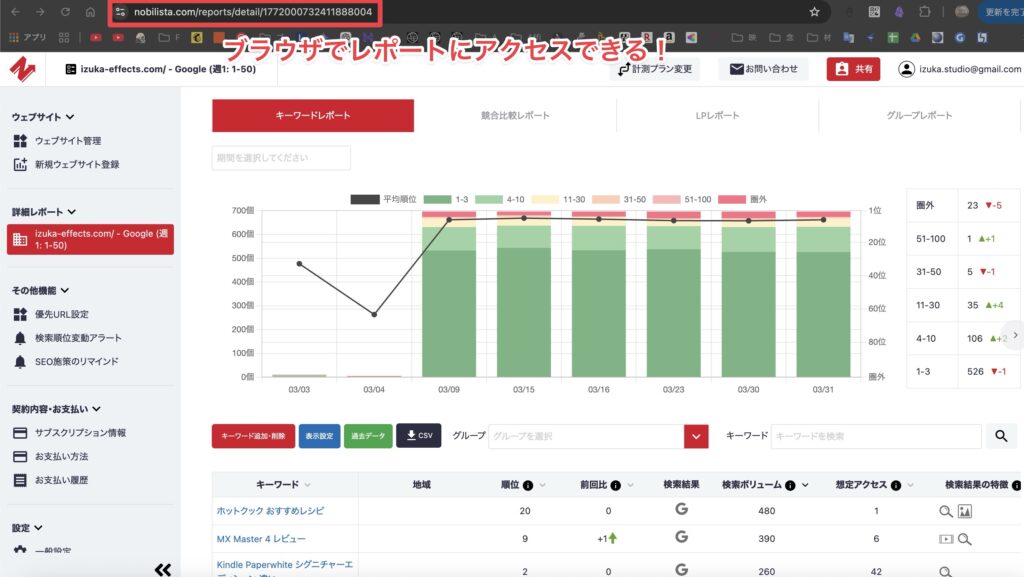The image size is (1024, 577).
Task: Click the Nobilista logo icon
Action: click(23, 69)
